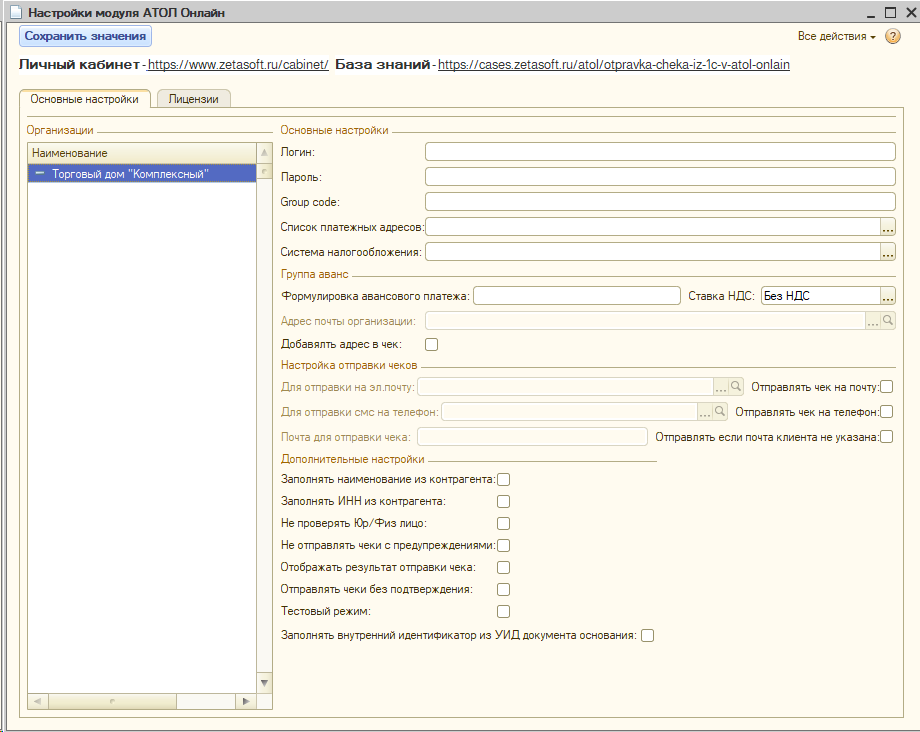The image size is (920, 732).
Task: Click 'Список платежных адресов' input field
Action: pos(652,227)
